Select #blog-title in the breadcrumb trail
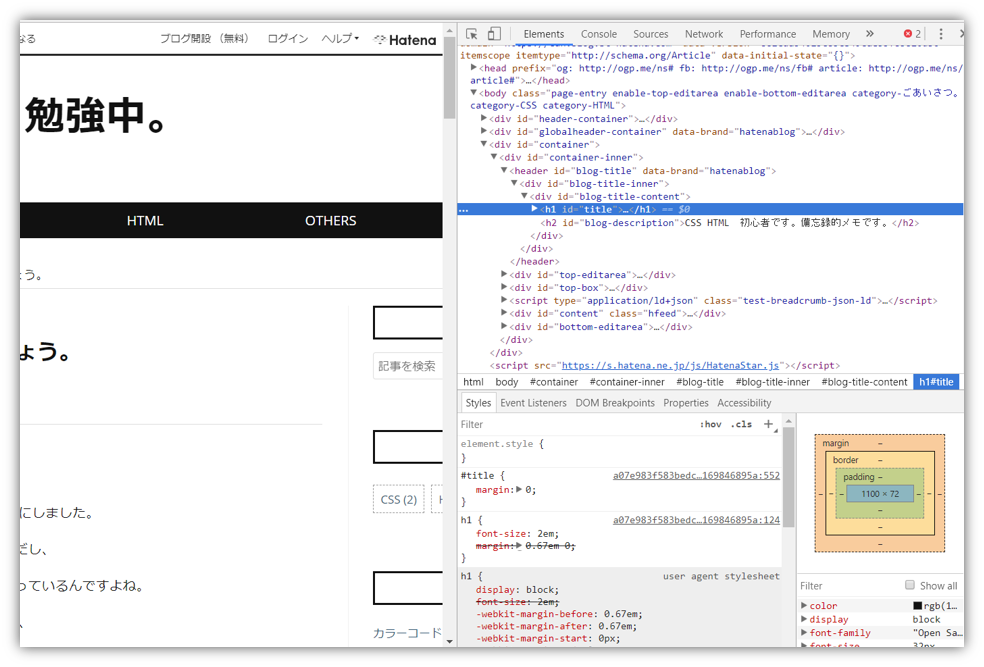Viewport: 984px width, 667px height. (700, 382)
